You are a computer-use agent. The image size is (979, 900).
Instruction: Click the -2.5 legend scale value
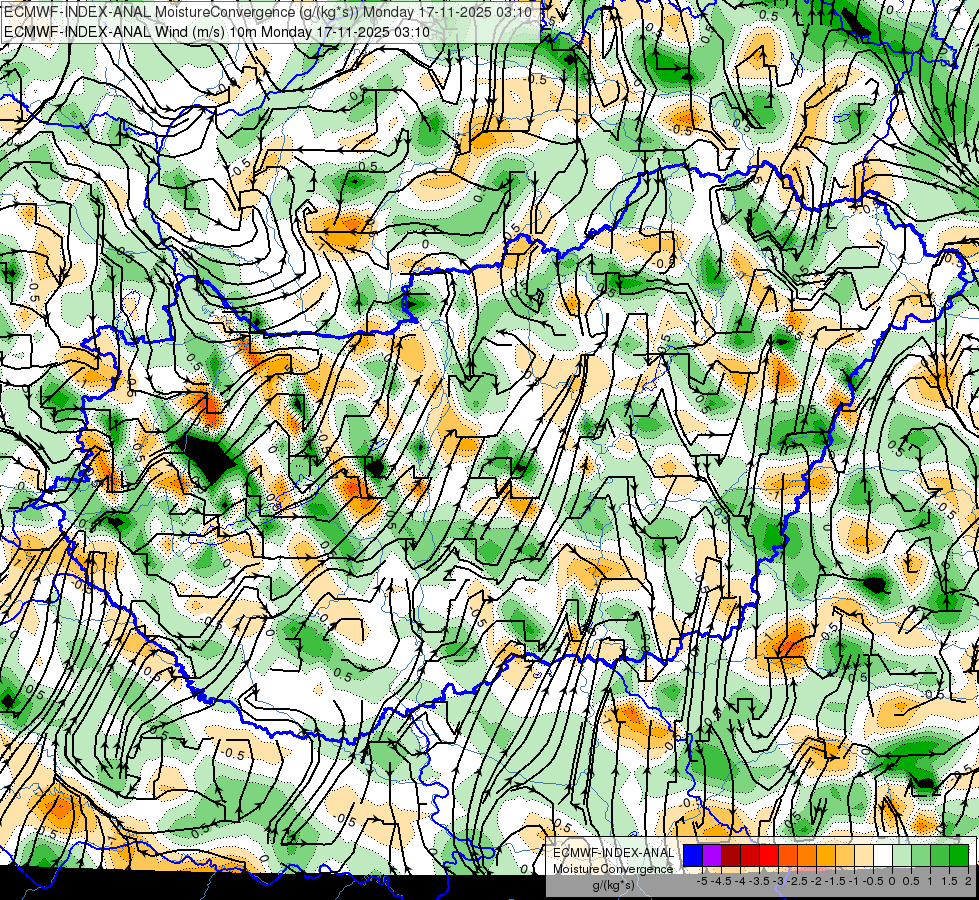(795, 882)
